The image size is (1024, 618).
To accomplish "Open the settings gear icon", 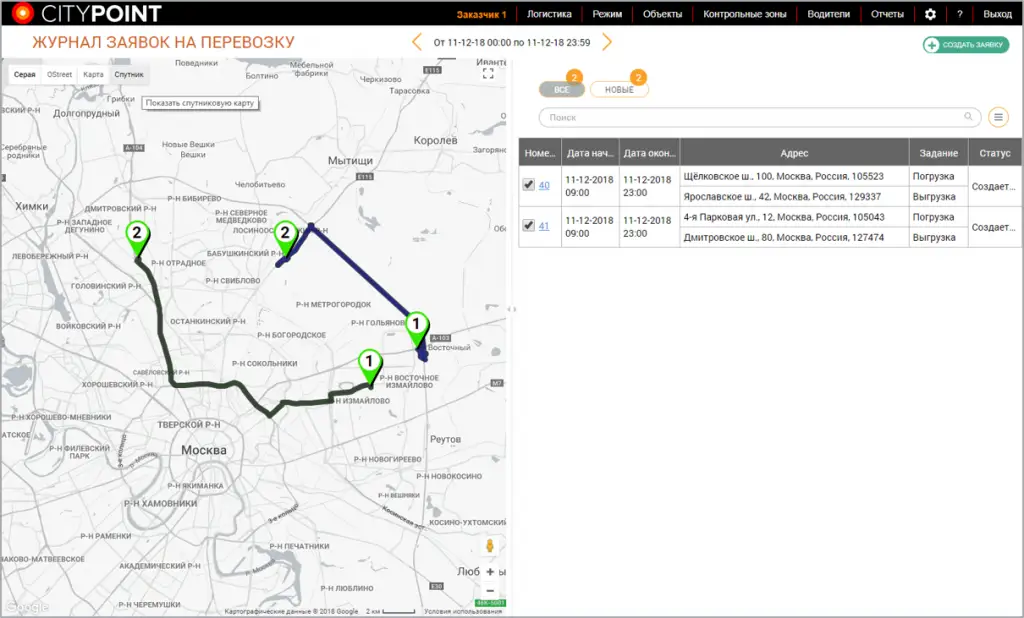I will point(930,14).
